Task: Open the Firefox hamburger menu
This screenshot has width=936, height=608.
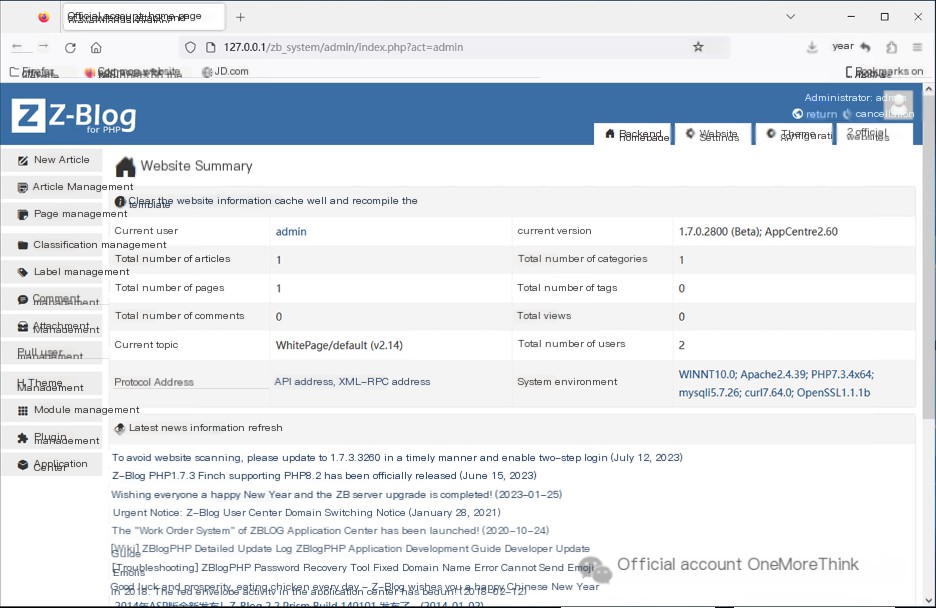Action: pos(917,47)
